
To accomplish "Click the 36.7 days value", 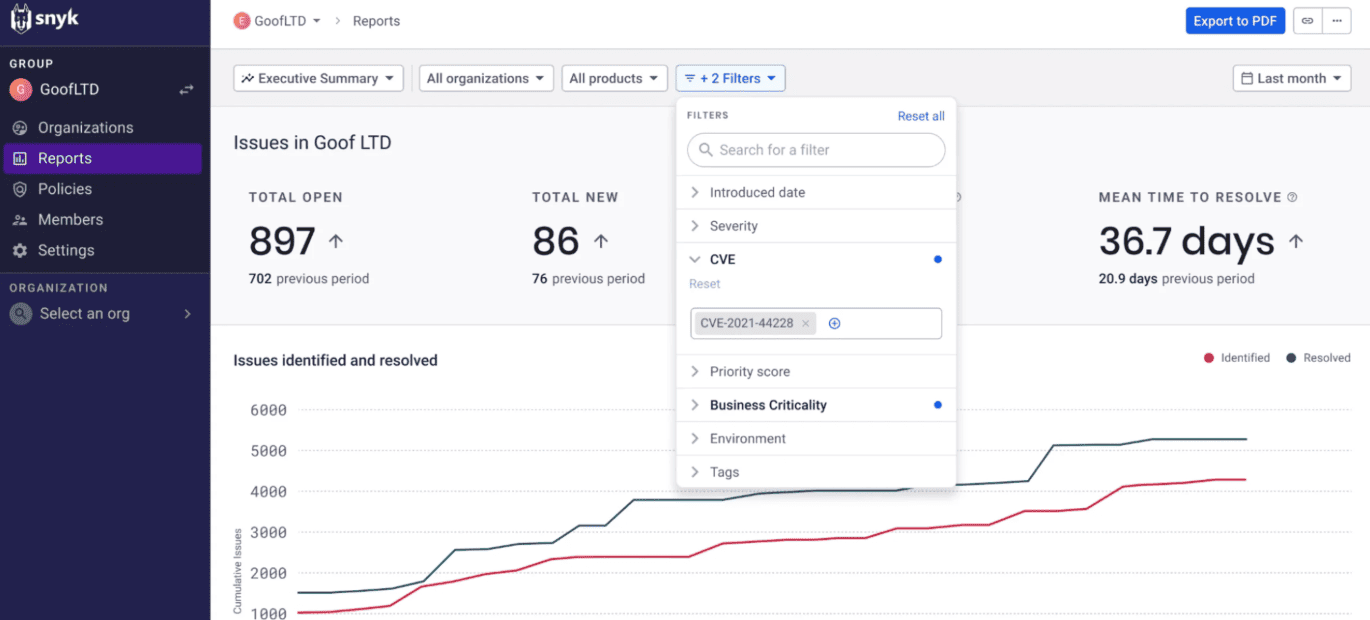I will coord(1187,241).
